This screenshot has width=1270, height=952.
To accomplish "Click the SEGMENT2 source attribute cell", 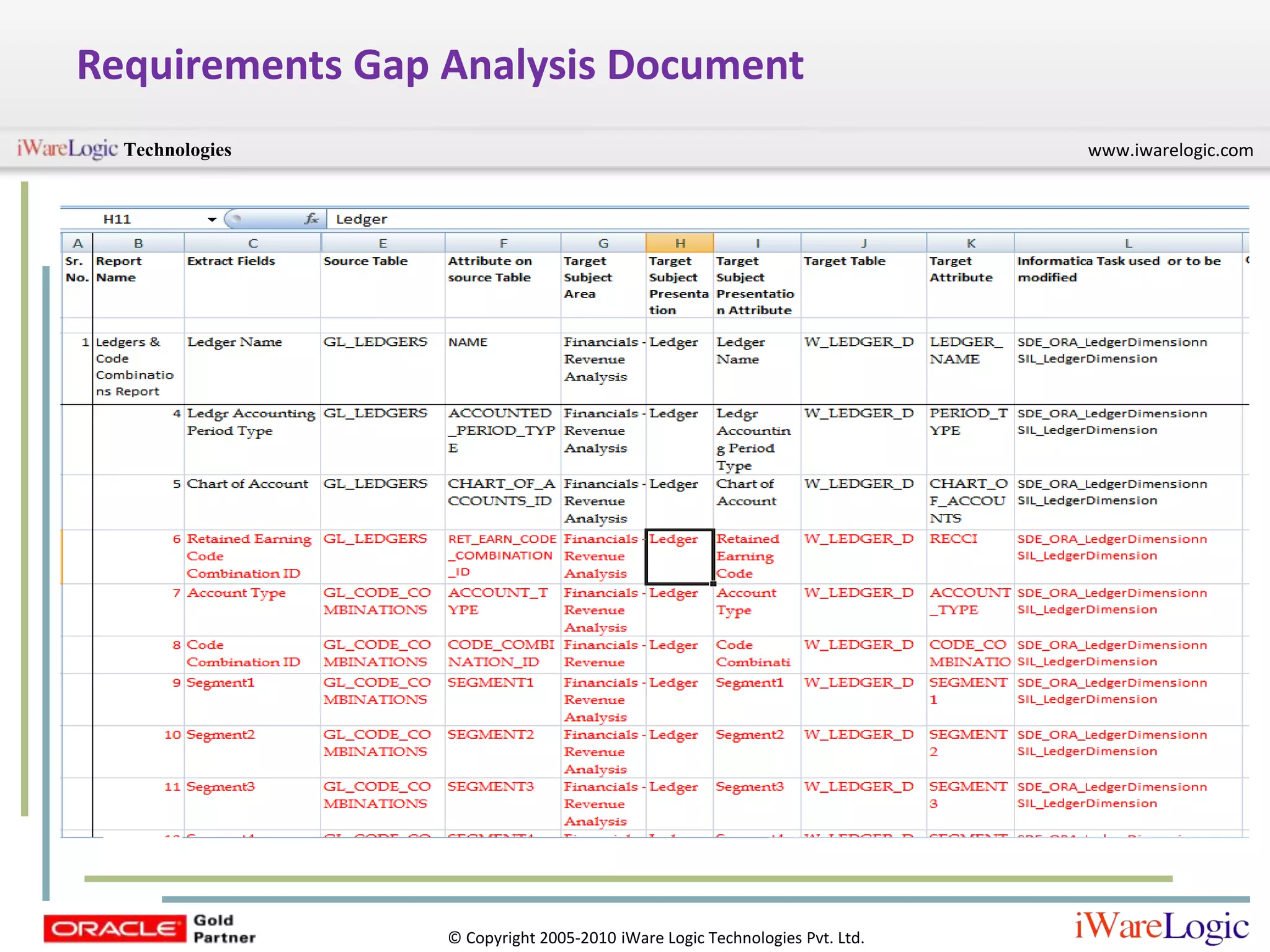I will (x=503, y=751).
